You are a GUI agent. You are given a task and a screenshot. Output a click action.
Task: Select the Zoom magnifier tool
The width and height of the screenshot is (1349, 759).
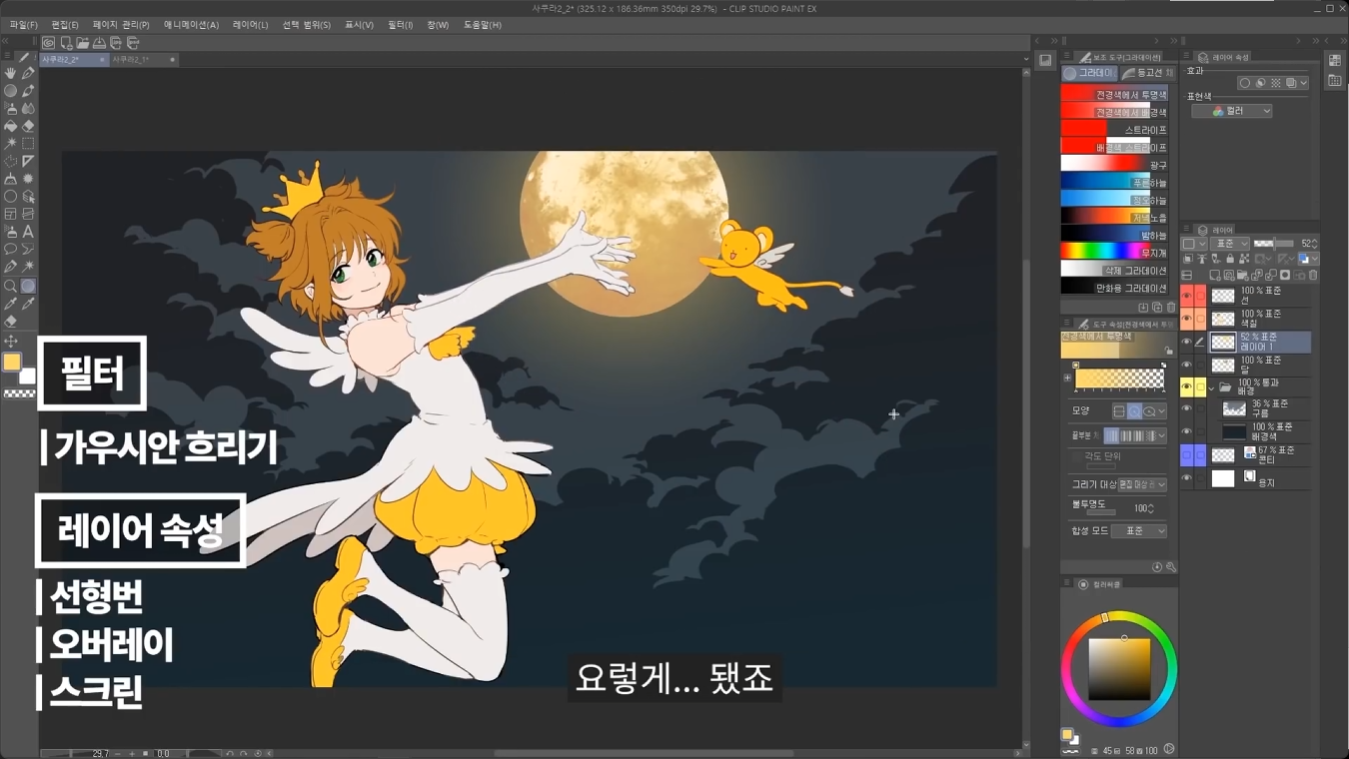tap(10, 286)
